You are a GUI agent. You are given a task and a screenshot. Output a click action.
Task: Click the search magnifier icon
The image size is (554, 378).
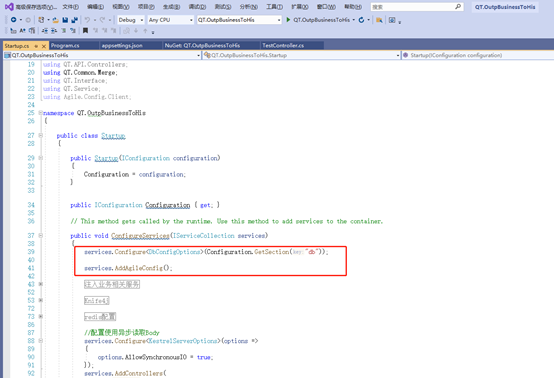[x=458, y=6]
